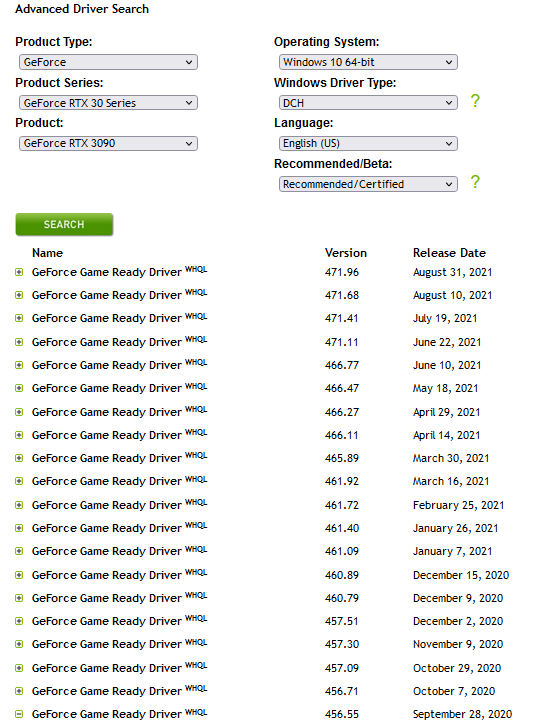Expand the driver row for version 471.68

(19, 295)
